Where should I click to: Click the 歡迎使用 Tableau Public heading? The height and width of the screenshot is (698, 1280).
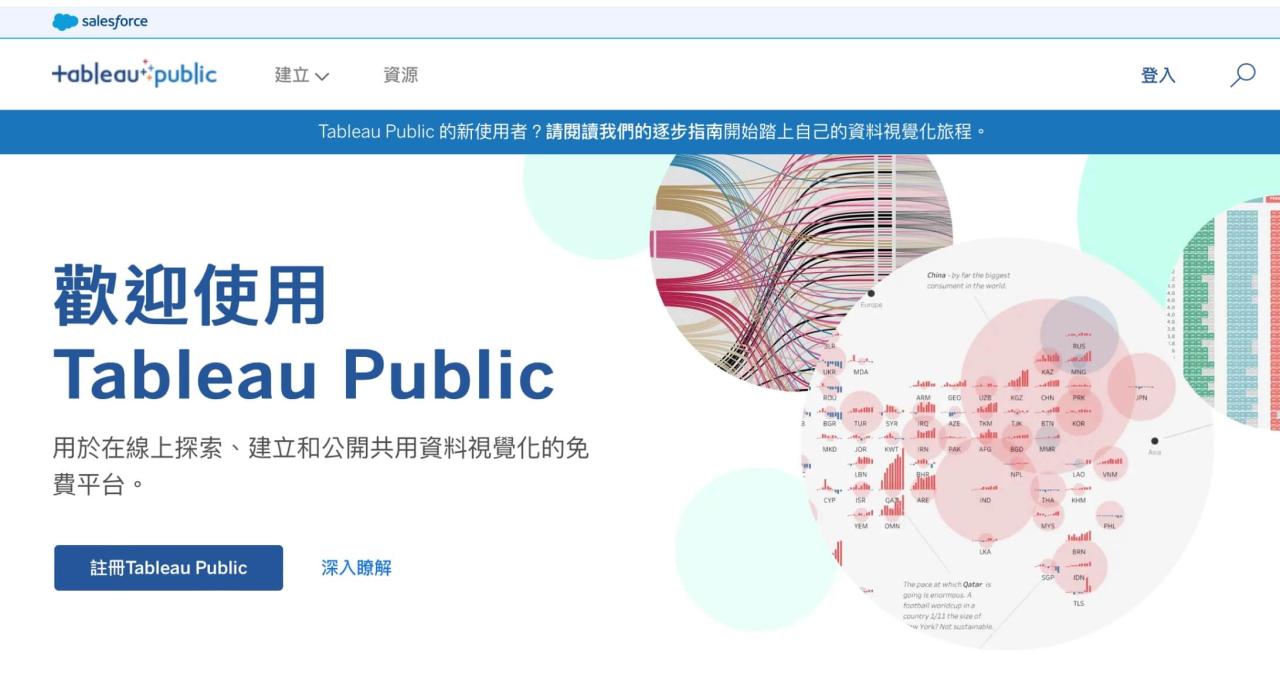pos(303,331)
